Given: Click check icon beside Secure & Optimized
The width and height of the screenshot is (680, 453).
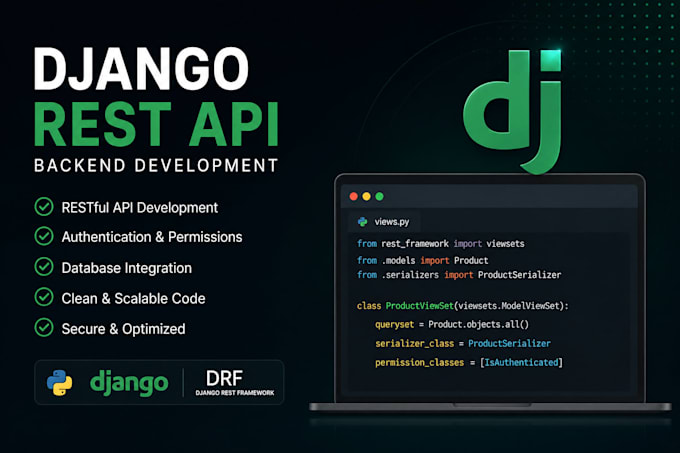Looking at the screenshot, I should pos(44,327).
